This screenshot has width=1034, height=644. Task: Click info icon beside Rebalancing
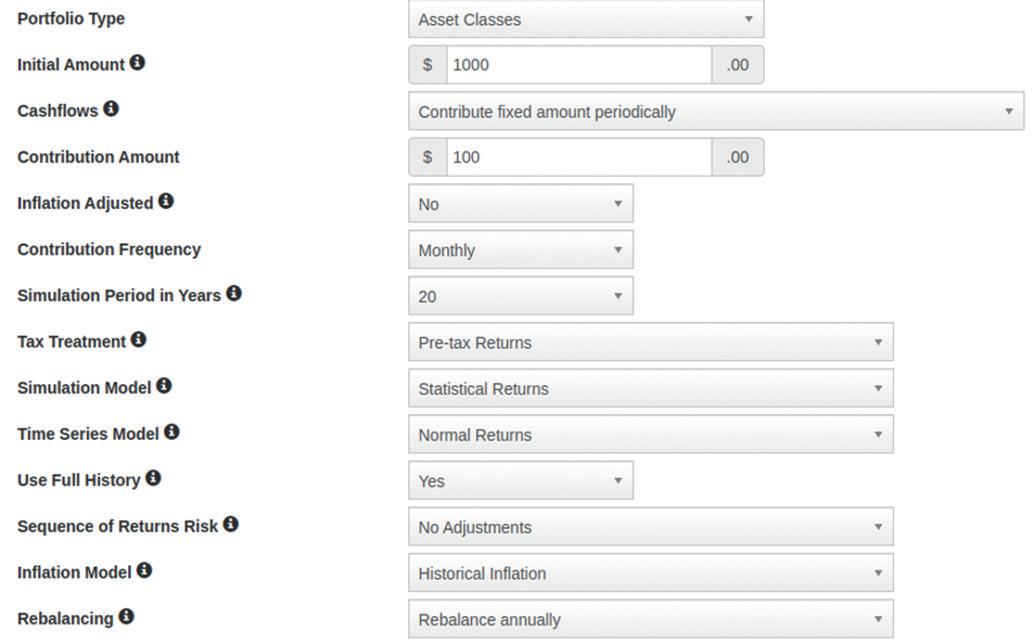(127, 616)
